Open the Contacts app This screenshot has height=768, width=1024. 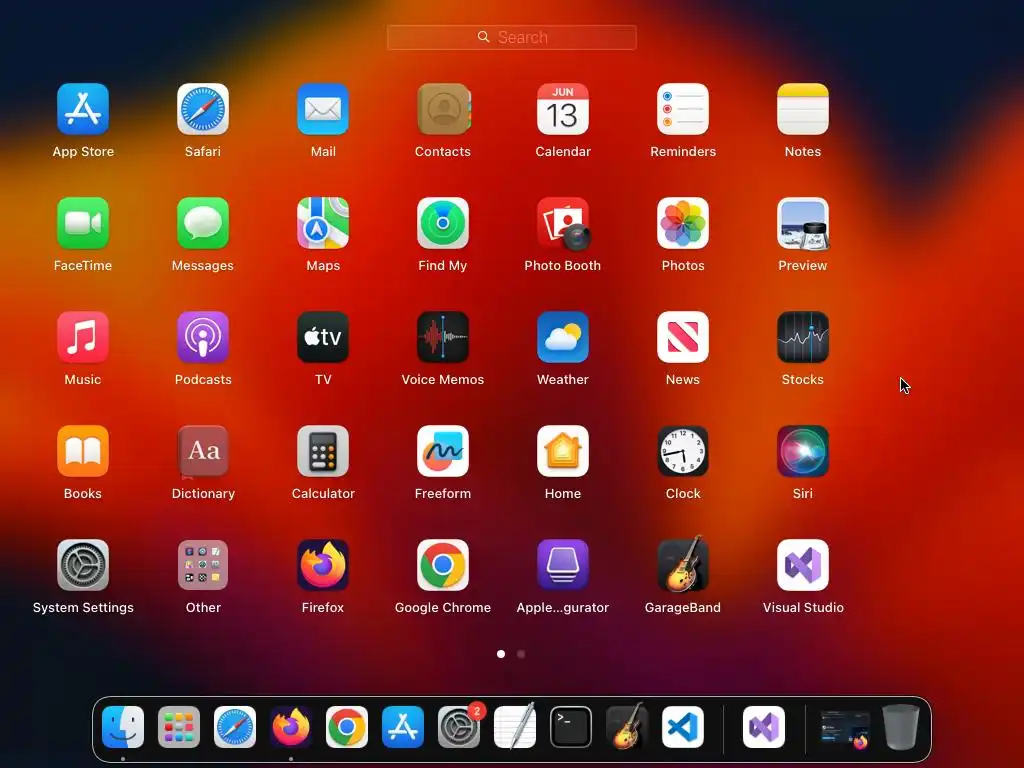point(443,109)
